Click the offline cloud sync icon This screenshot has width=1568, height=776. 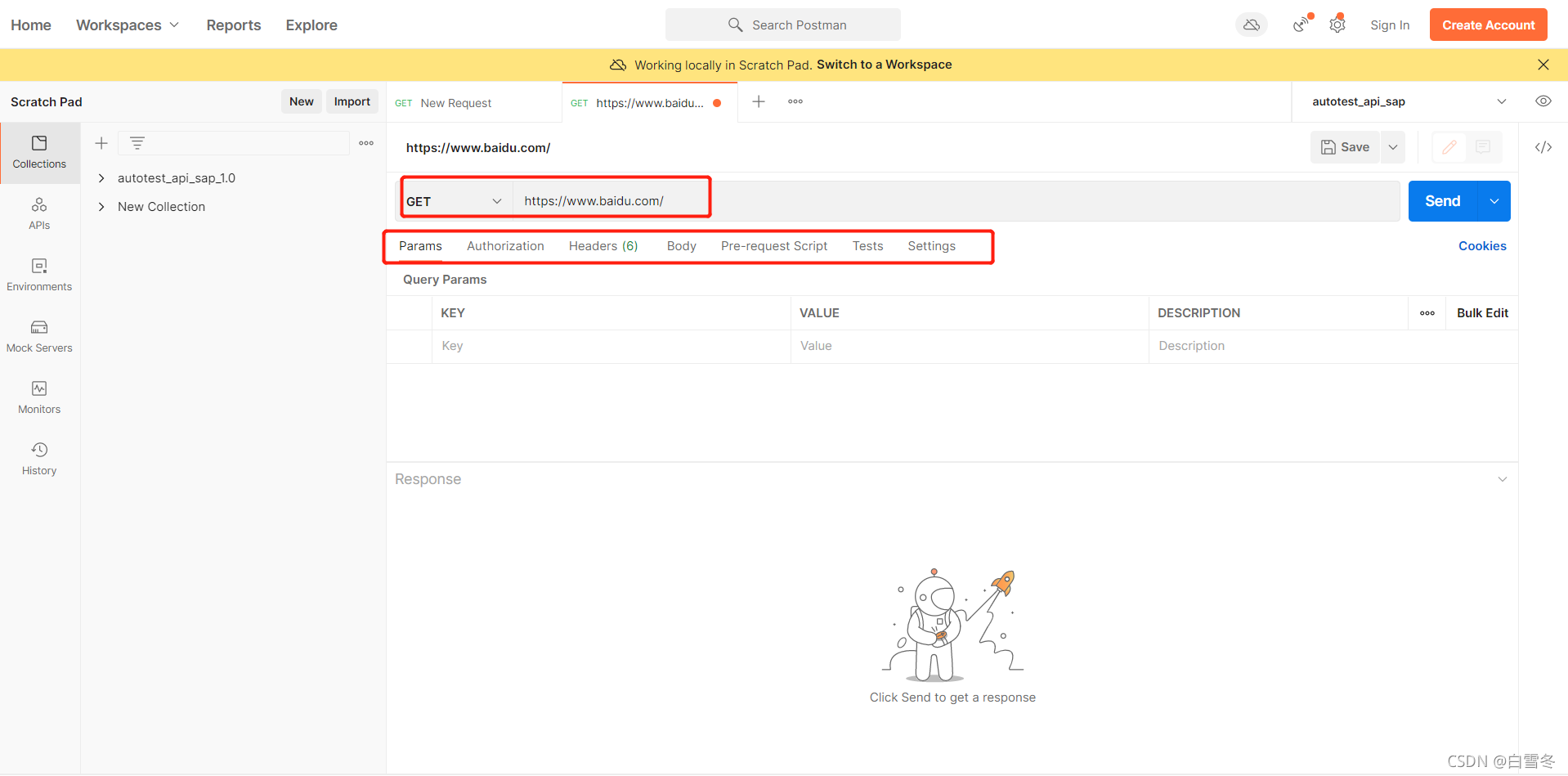(x=1252, y=25)
